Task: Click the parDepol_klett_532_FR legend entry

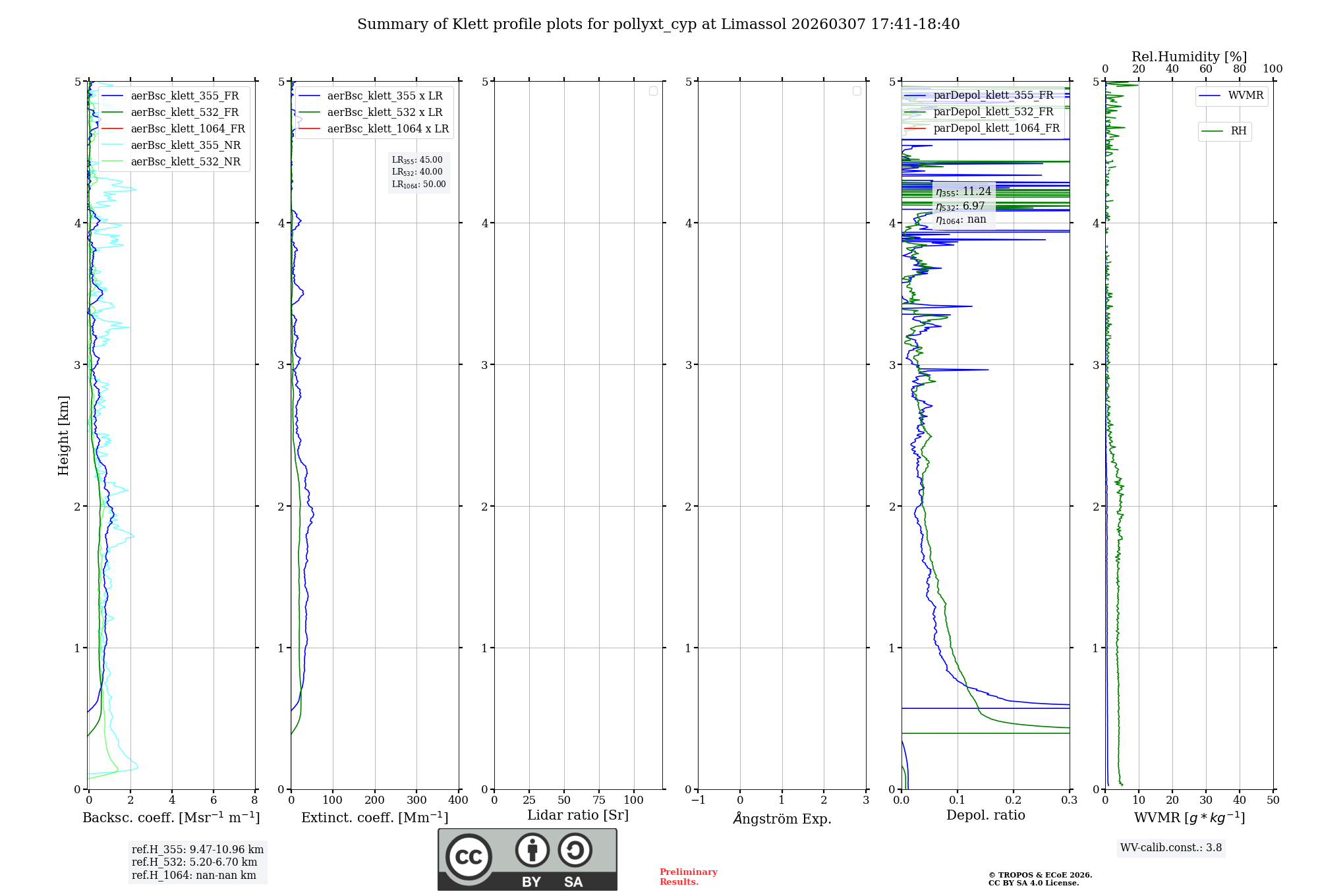Action: [x=992, y=112]
